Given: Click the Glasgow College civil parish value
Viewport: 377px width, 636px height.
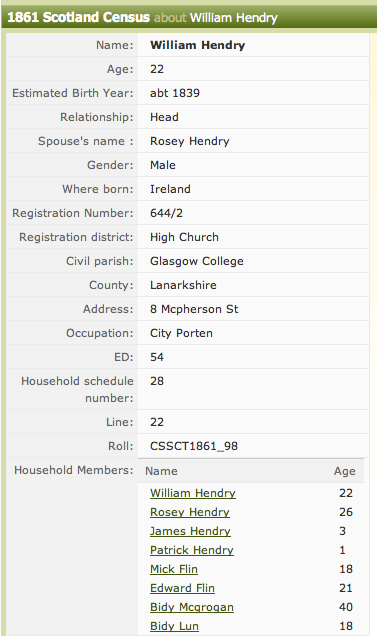Looking at the screenshot, I should point(197,261).
